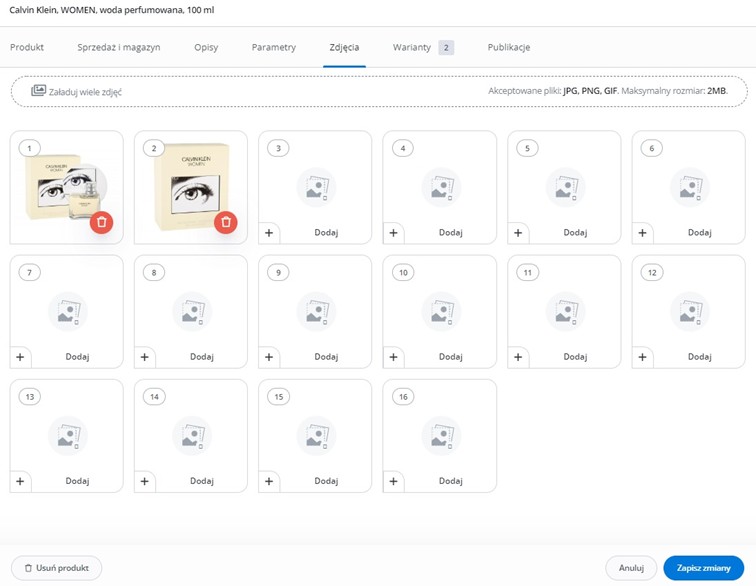
Task: Go to the Warianty tab
Action: 412,47
